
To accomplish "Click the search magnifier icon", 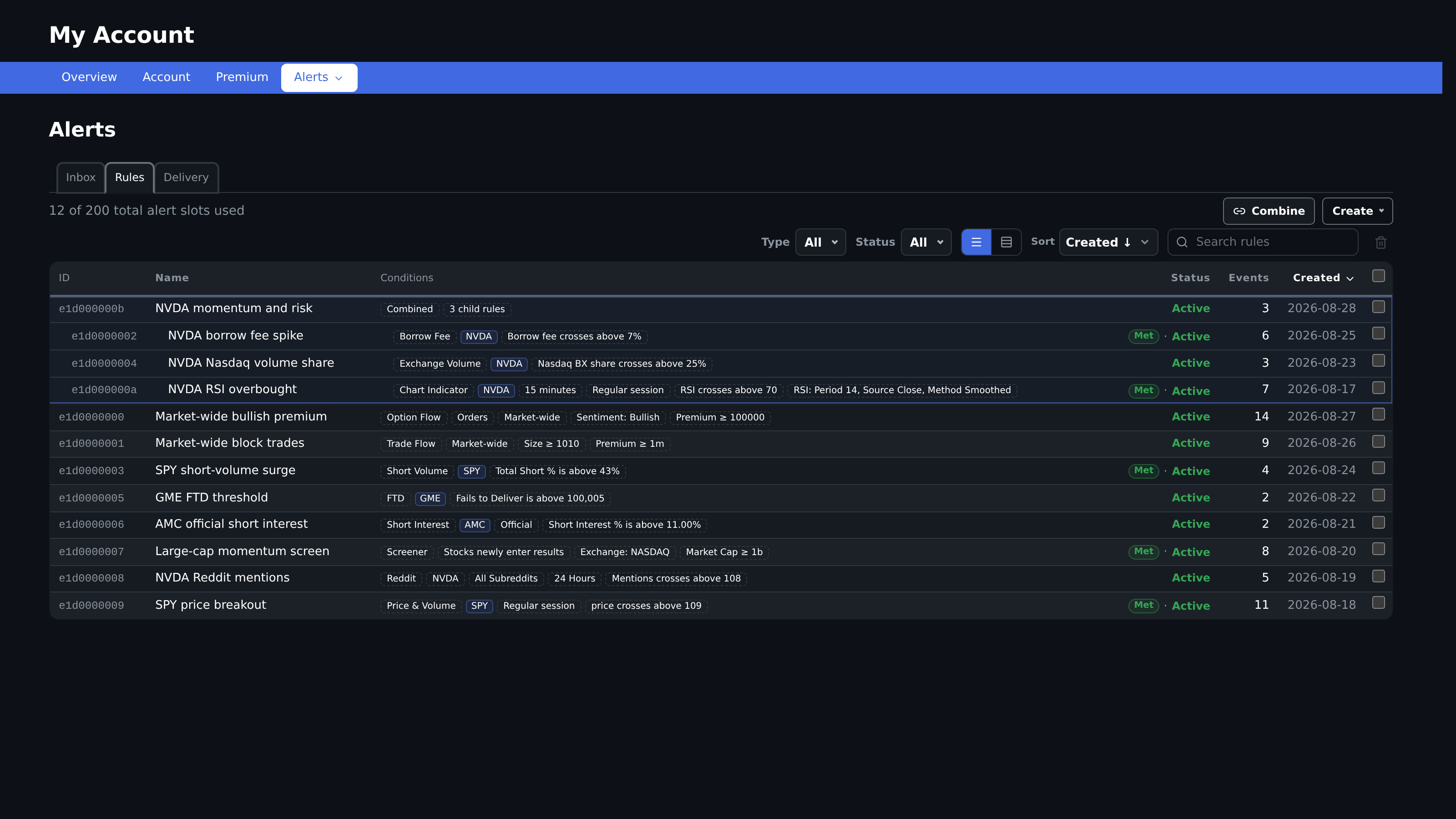I will (x=1182, y=242).
